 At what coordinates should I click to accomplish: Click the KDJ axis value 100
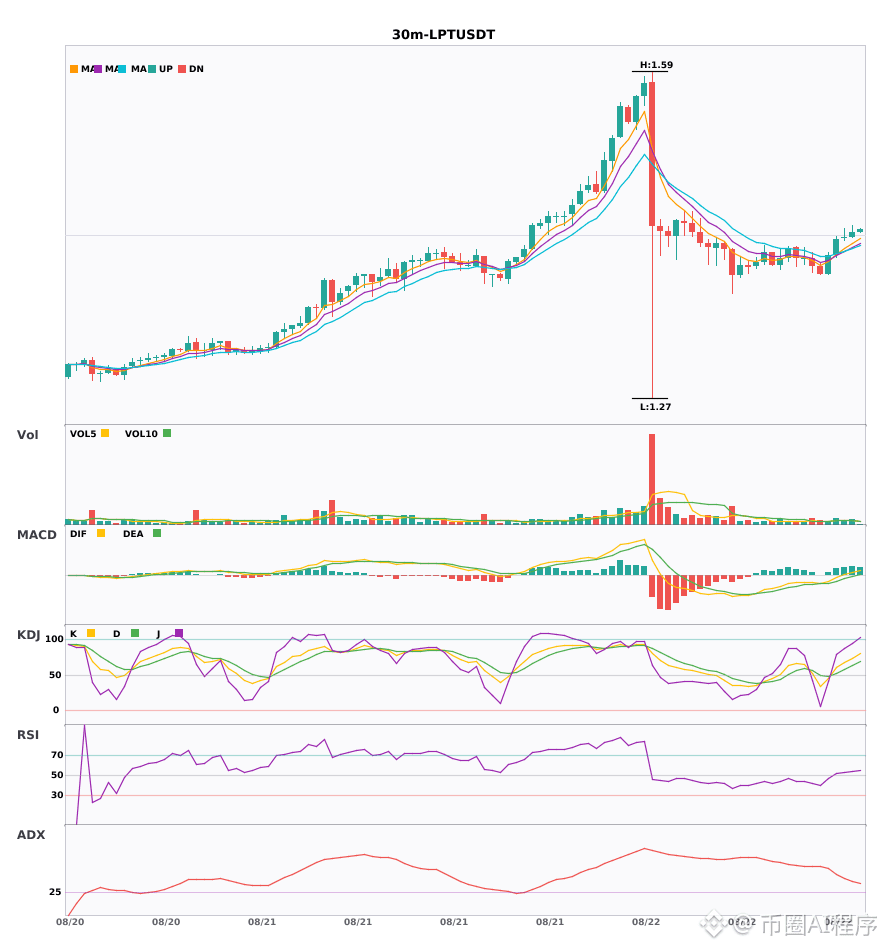click(x=55, y=639)
